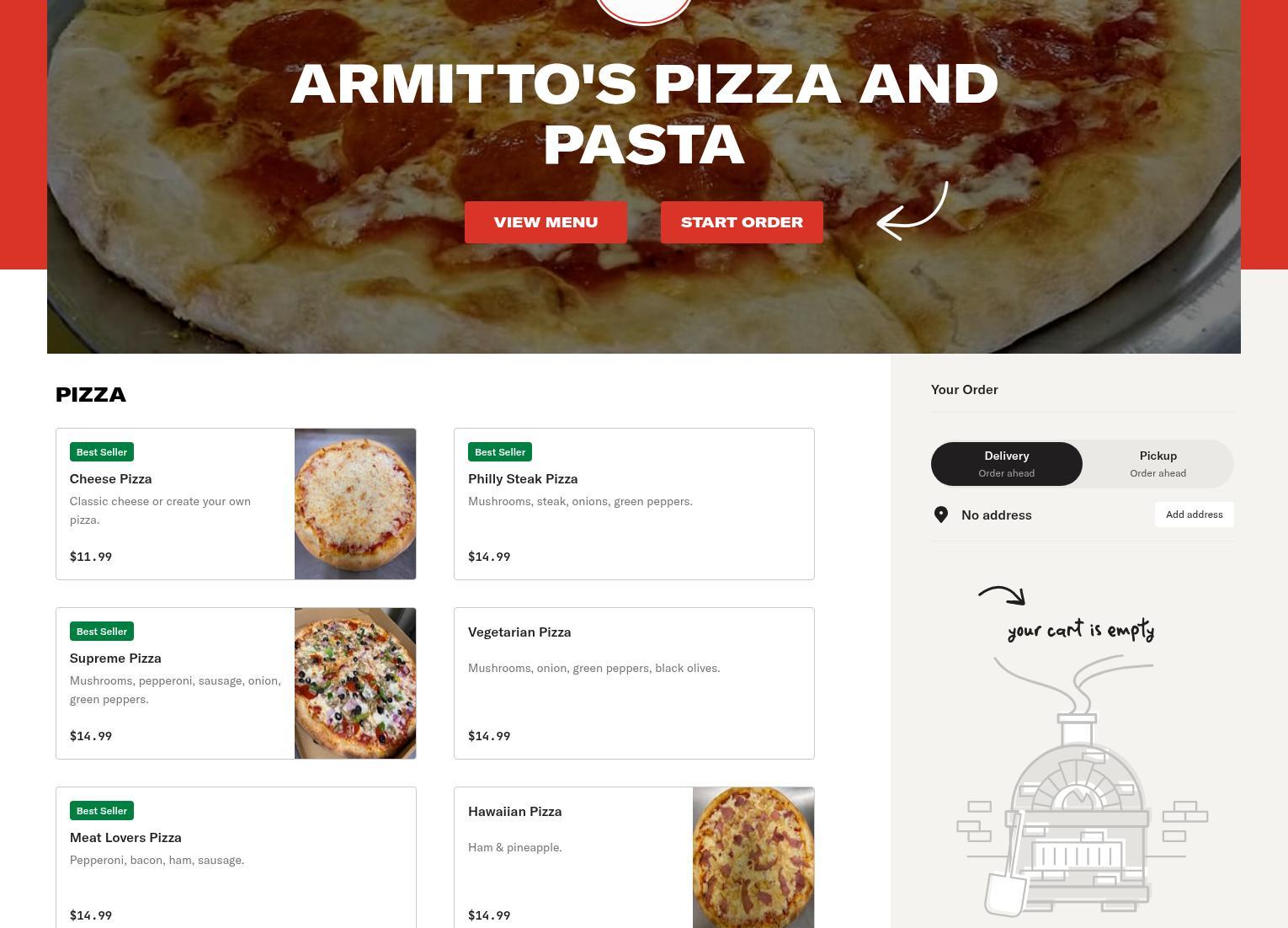Image resolution: width=1288 pixels, height=928 pixels.
Task: Begin ordering with Start Order button
Action: [x=742, y=222]
